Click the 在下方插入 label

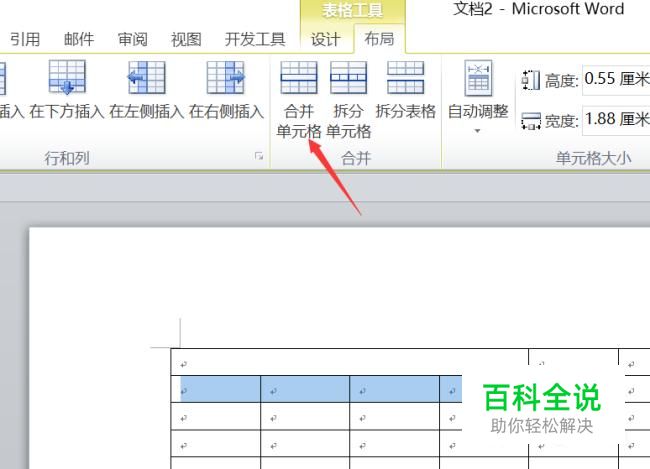(x=67, y=112)
